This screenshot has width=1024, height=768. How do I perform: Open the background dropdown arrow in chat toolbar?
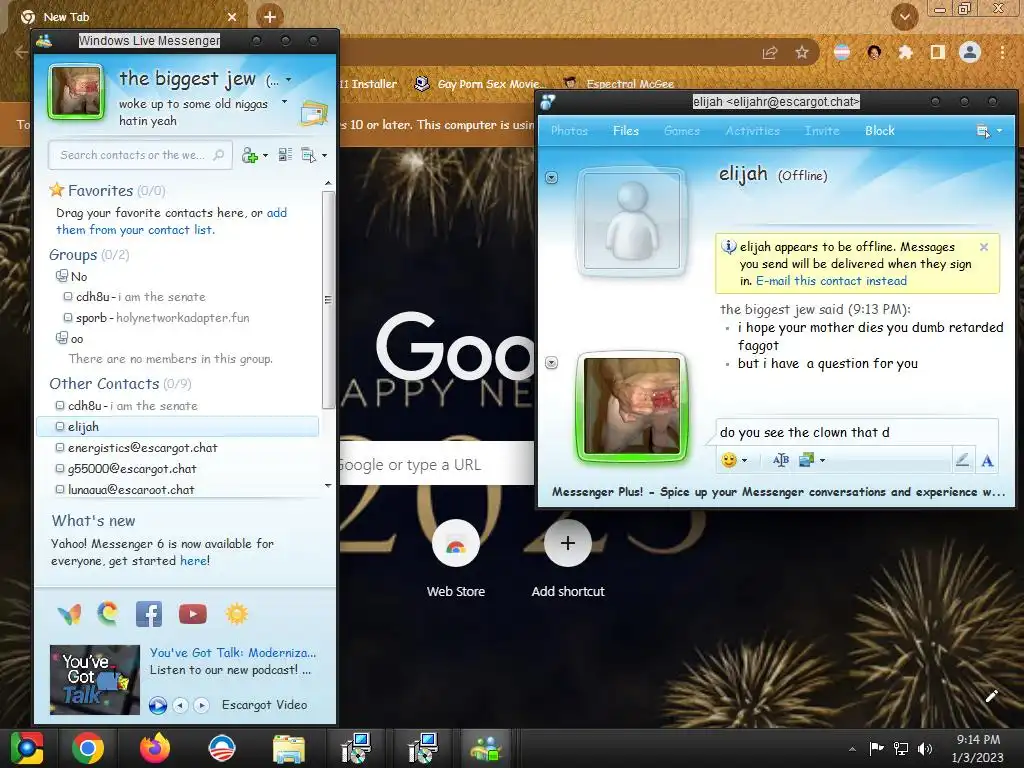822,460
